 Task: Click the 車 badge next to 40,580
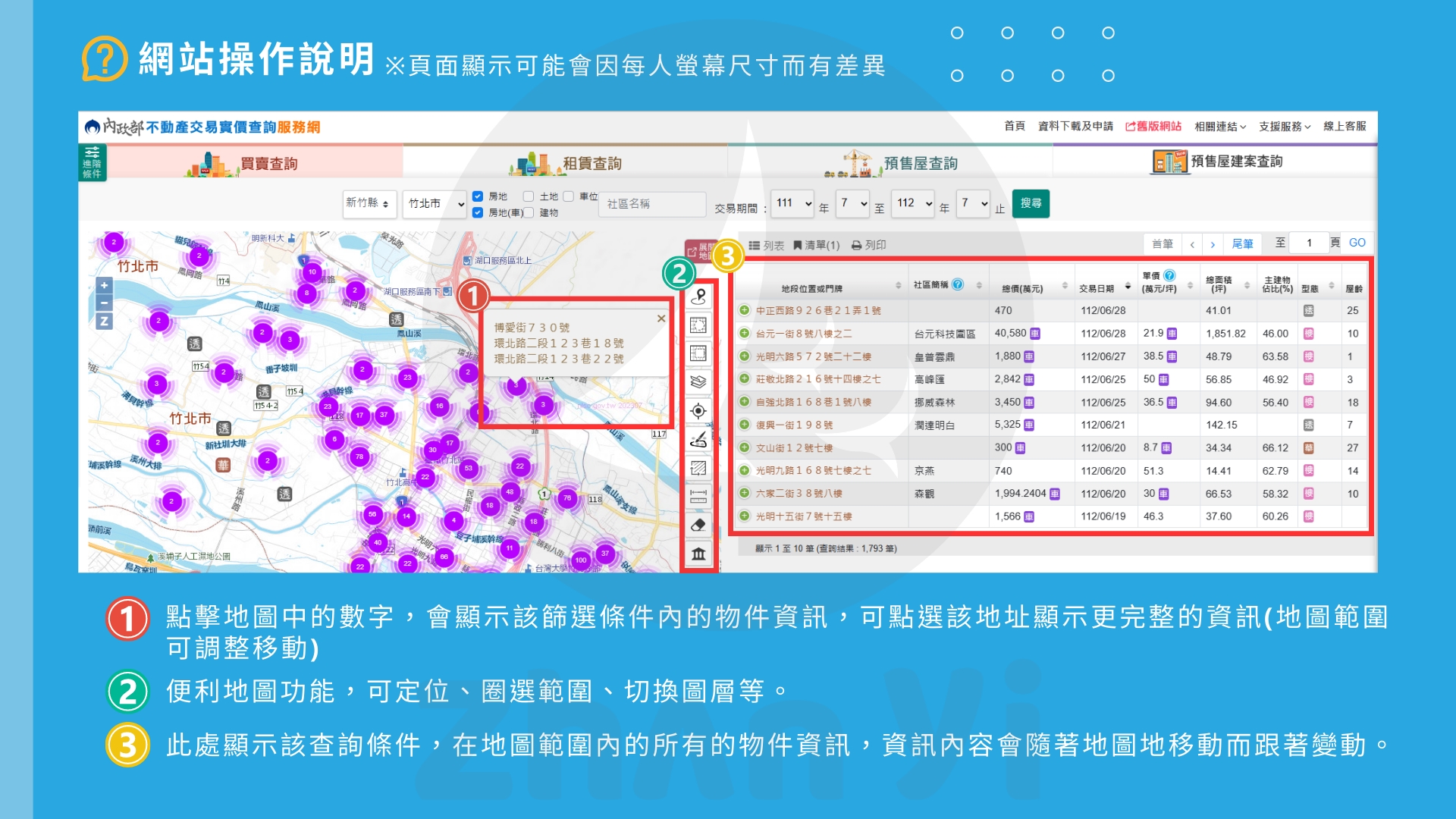pos(1035,334)
